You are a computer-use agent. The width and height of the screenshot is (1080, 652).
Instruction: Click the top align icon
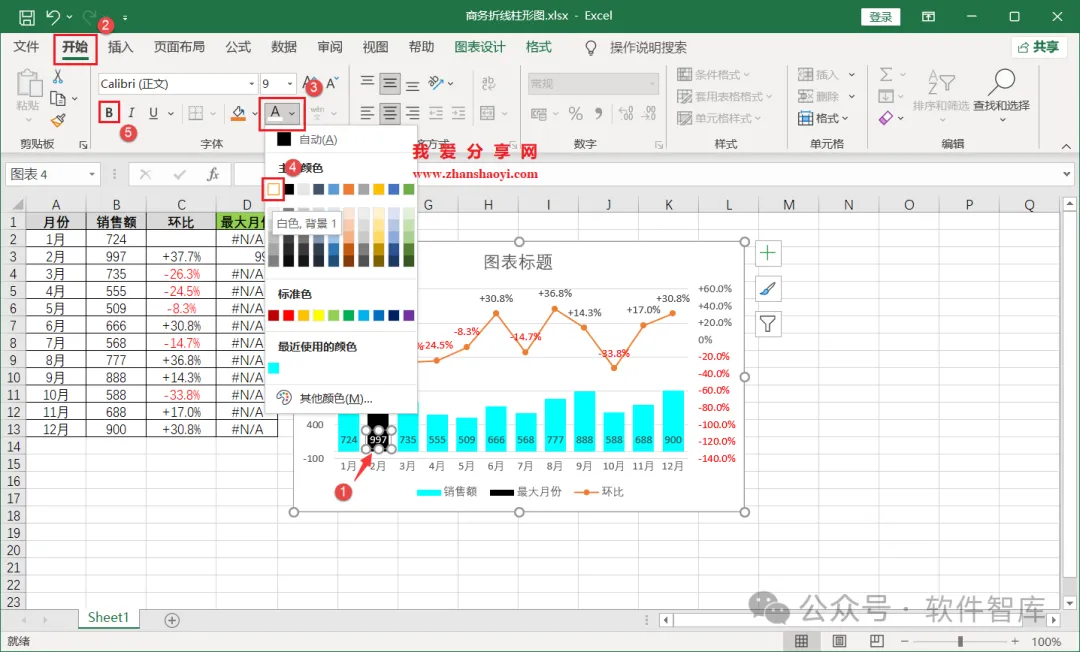tap(367, 82)
